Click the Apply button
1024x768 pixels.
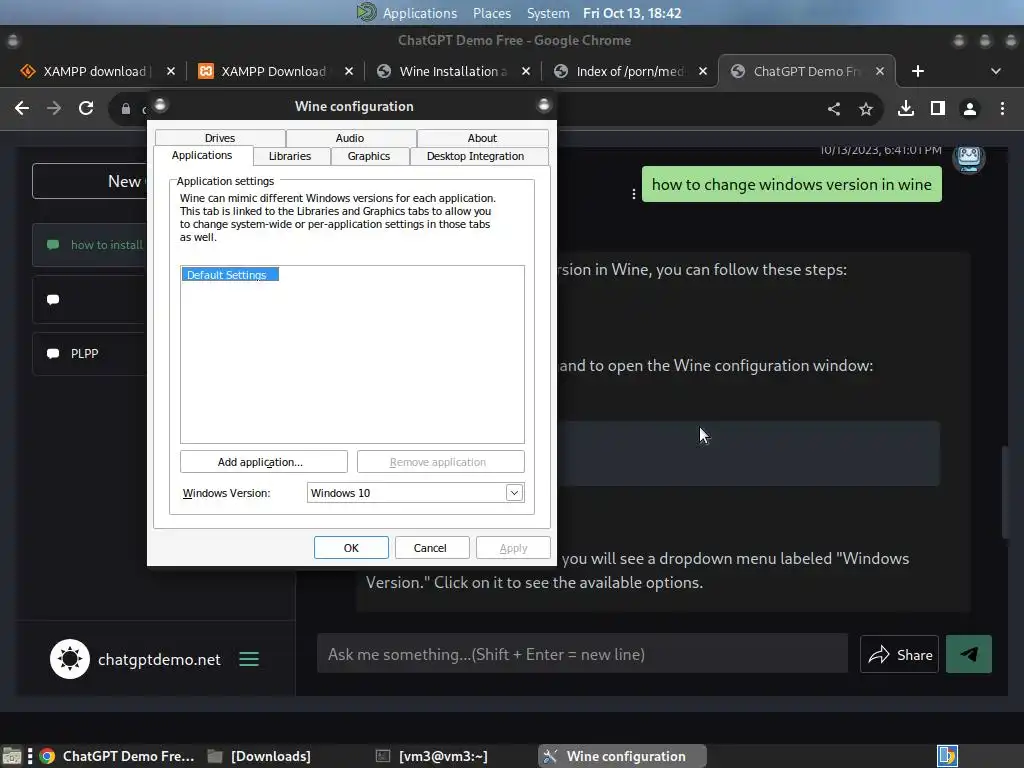(513, 548)
